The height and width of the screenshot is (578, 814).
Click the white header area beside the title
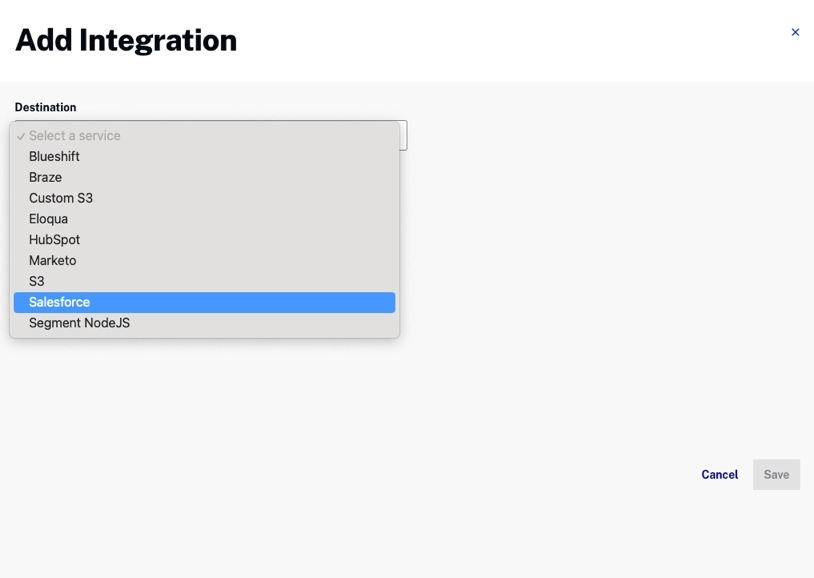pyautogui.click(x=500, y=40)
